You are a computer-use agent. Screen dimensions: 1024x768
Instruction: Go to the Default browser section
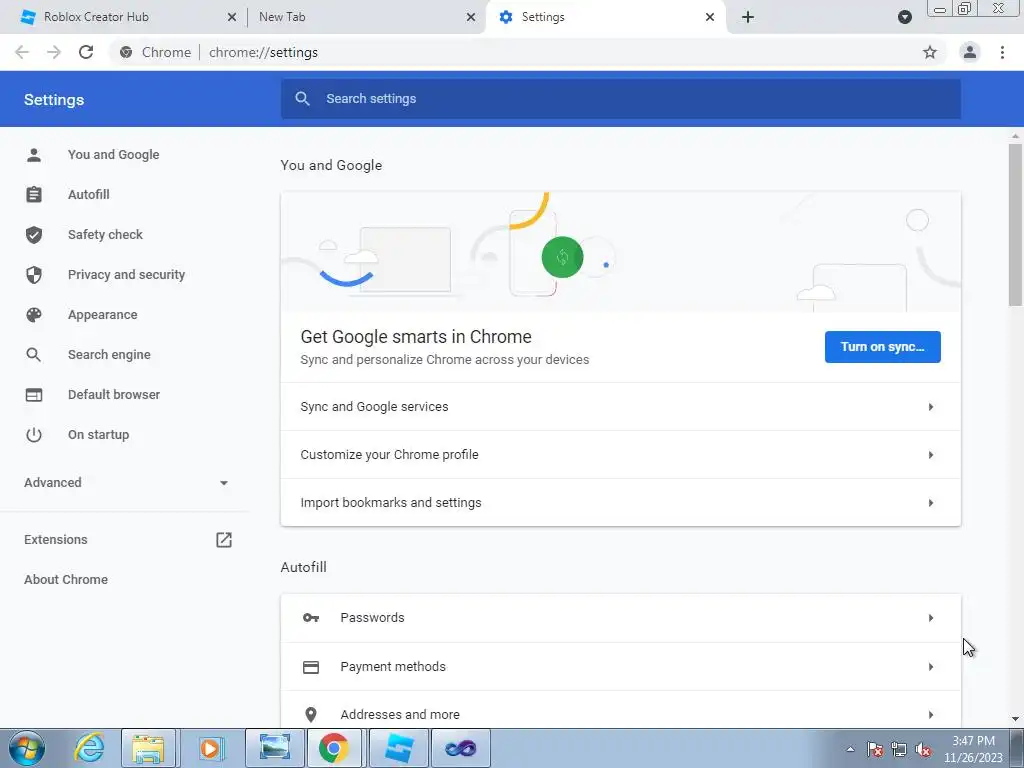pos(114,394)
